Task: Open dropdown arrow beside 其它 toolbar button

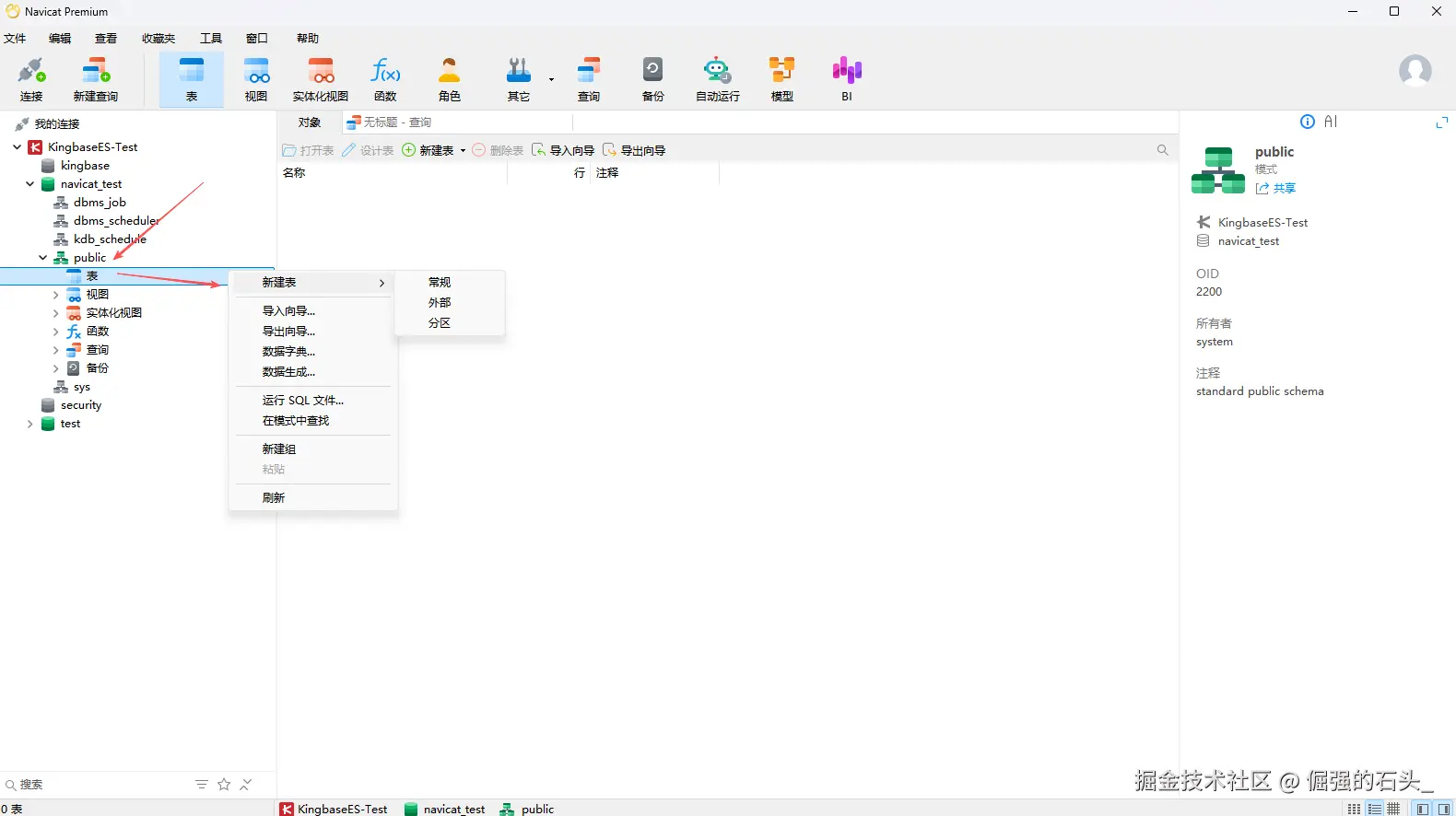Action: coord(551,79)
